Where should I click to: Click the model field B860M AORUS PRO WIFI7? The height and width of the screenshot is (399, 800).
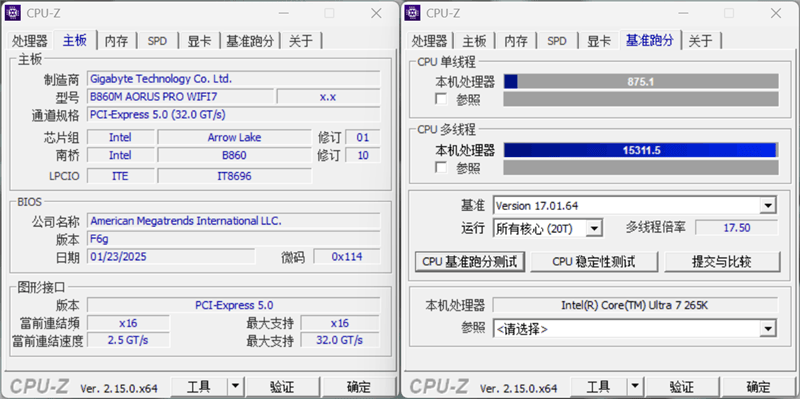pos(180,97)
